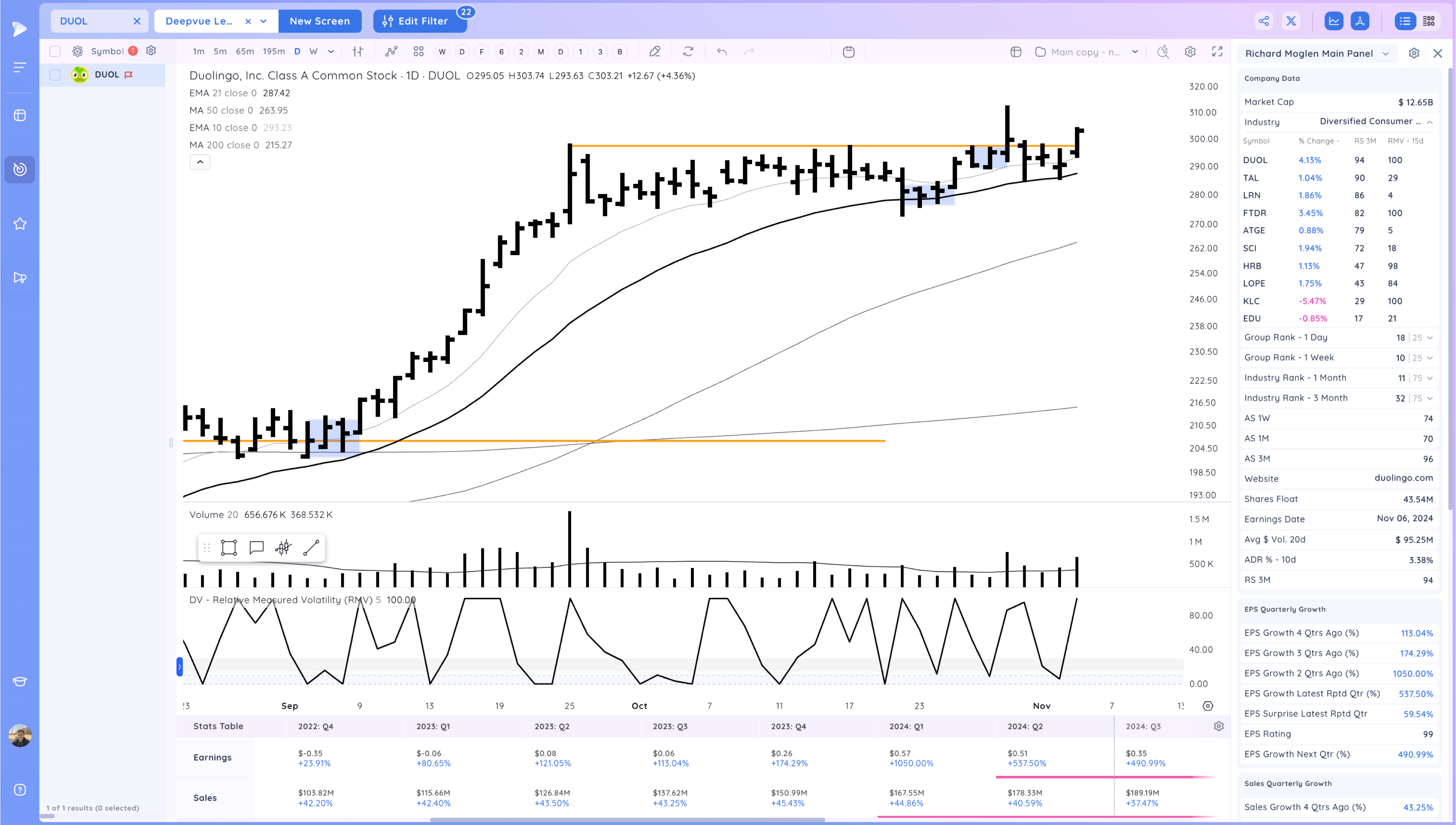The height and width of the screenshot is (825, 1456).
Task: Click the star favorites sidebar icon
Action: [20, 224]
